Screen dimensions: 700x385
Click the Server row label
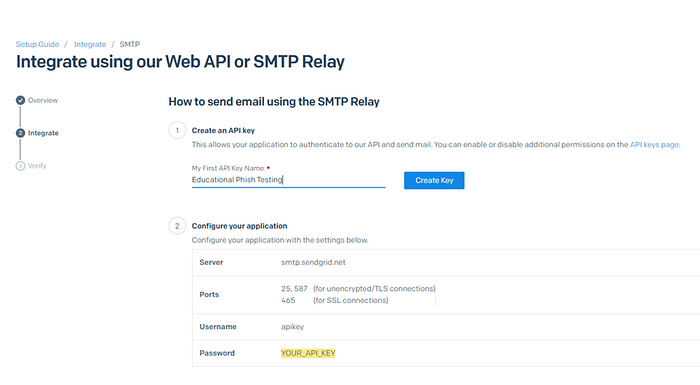coord(211,262)
